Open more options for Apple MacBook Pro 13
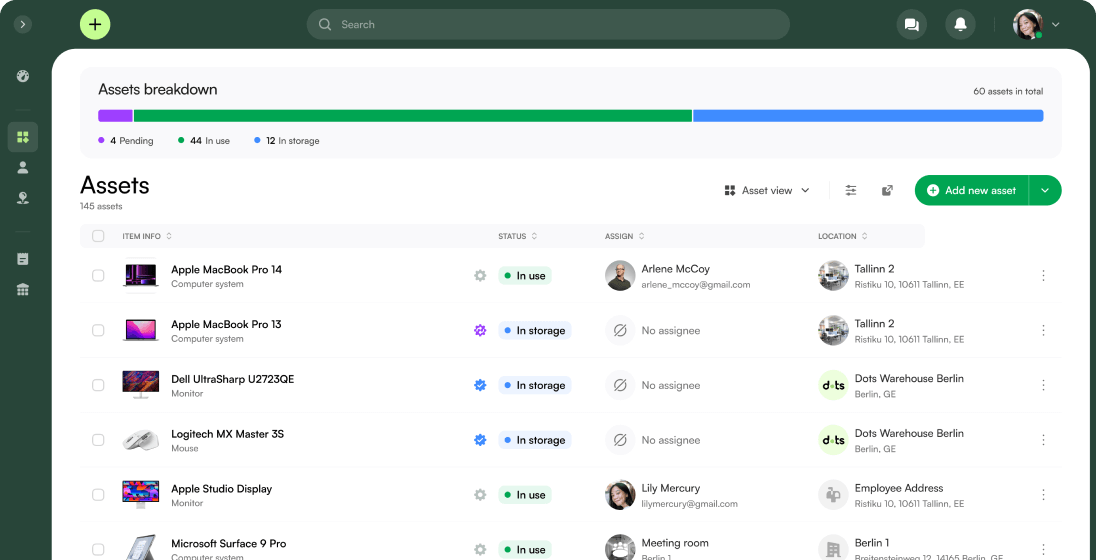 (1044, 330)
